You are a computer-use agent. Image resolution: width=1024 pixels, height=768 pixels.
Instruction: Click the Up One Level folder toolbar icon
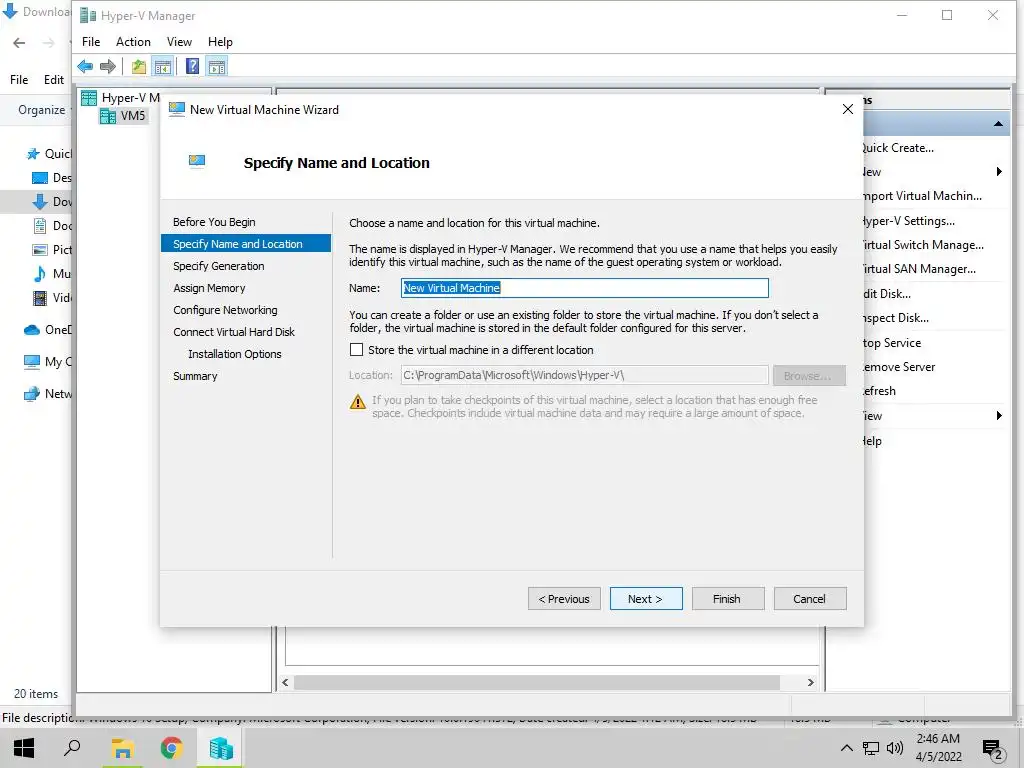pyautogui.click(x=138, y=66)
